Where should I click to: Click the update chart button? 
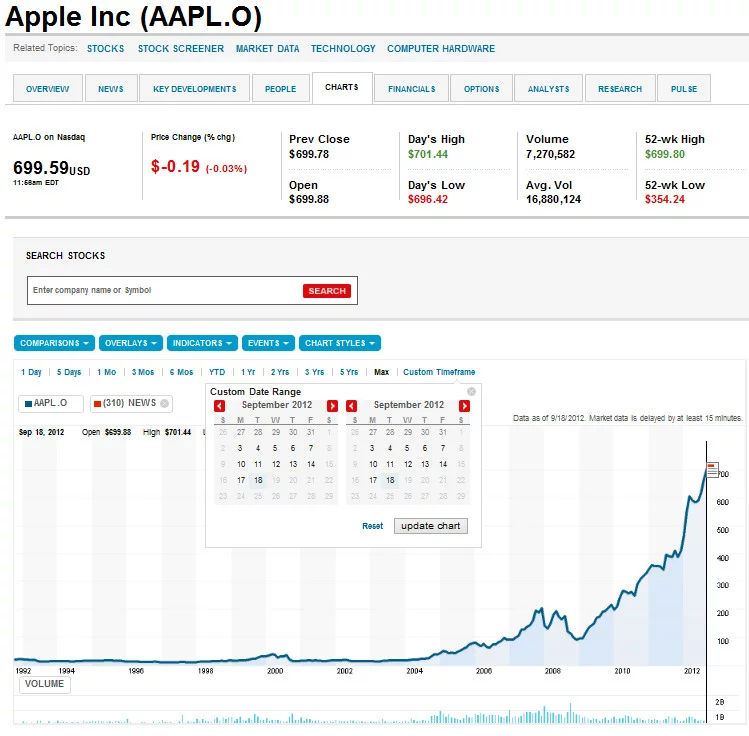point(431,526)
